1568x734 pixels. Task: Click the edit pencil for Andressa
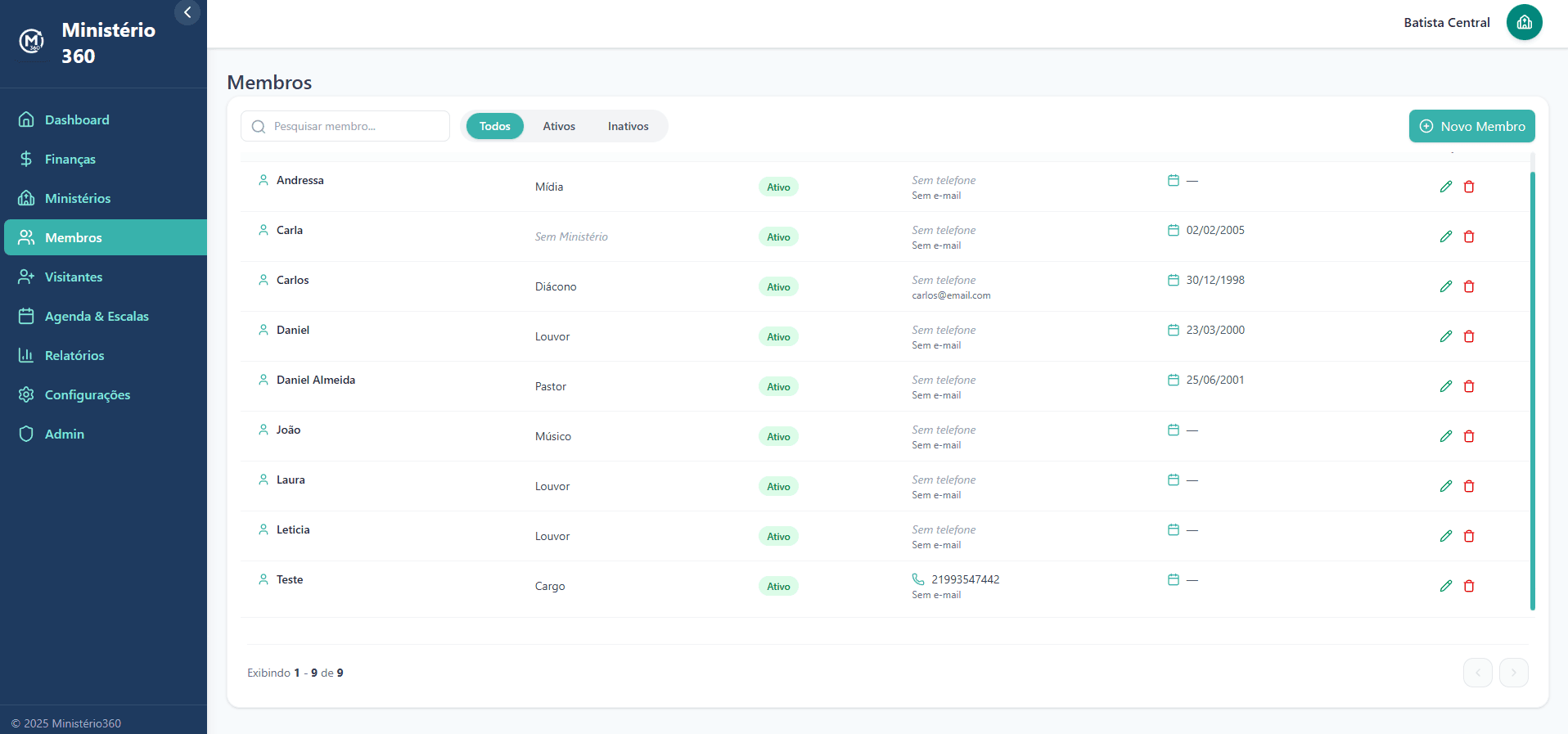tap(1445, 187)
